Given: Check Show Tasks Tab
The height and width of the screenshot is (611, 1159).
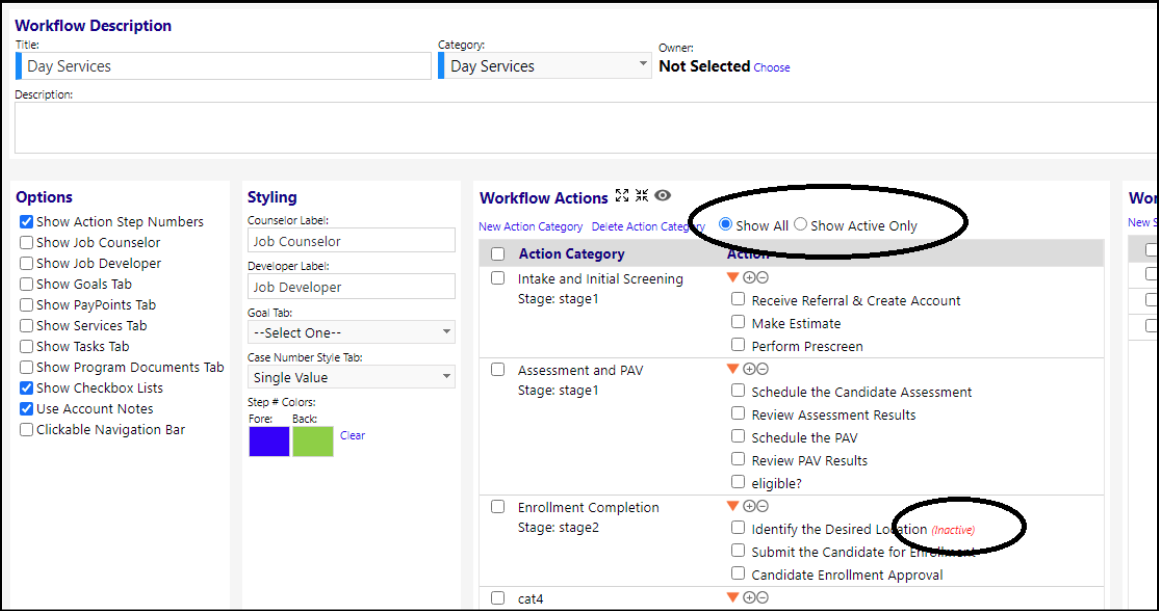Looking at the screenshot, I should [x=27, y=346].
